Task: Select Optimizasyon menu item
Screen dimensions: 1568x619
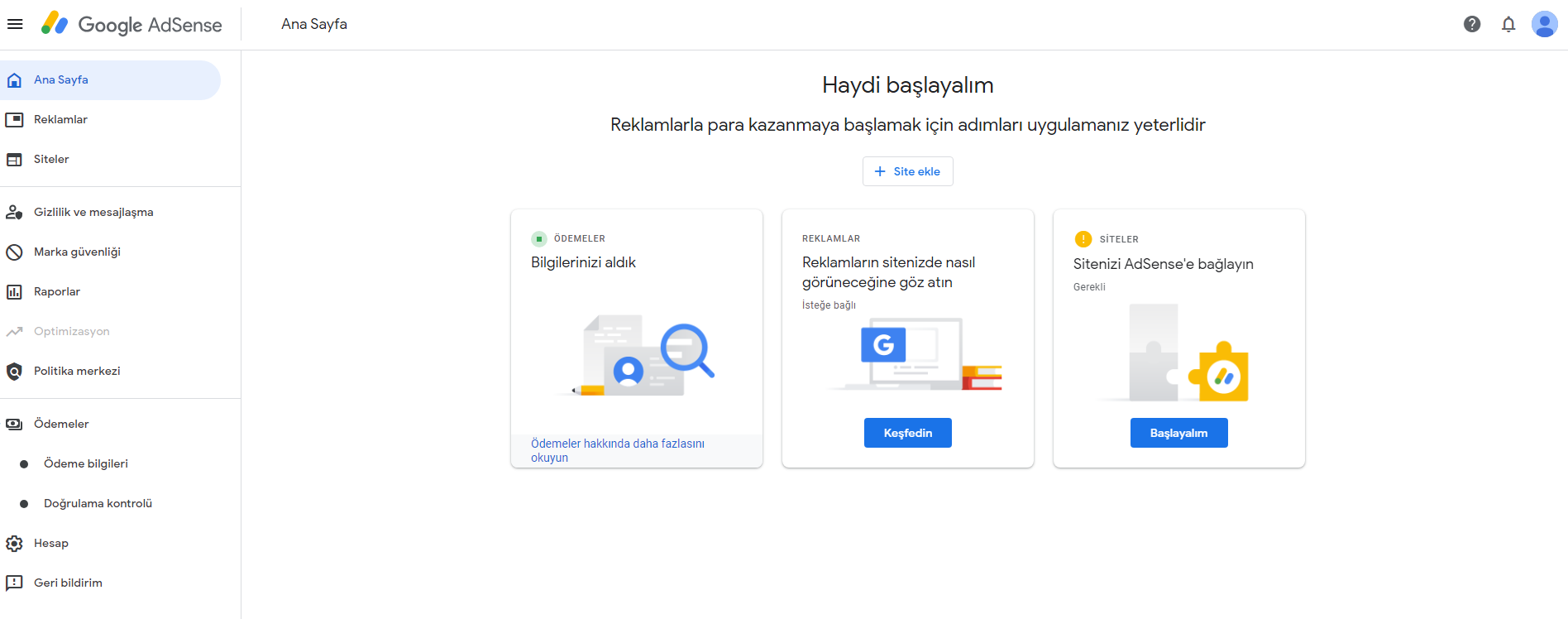Action: click(110, 332)
